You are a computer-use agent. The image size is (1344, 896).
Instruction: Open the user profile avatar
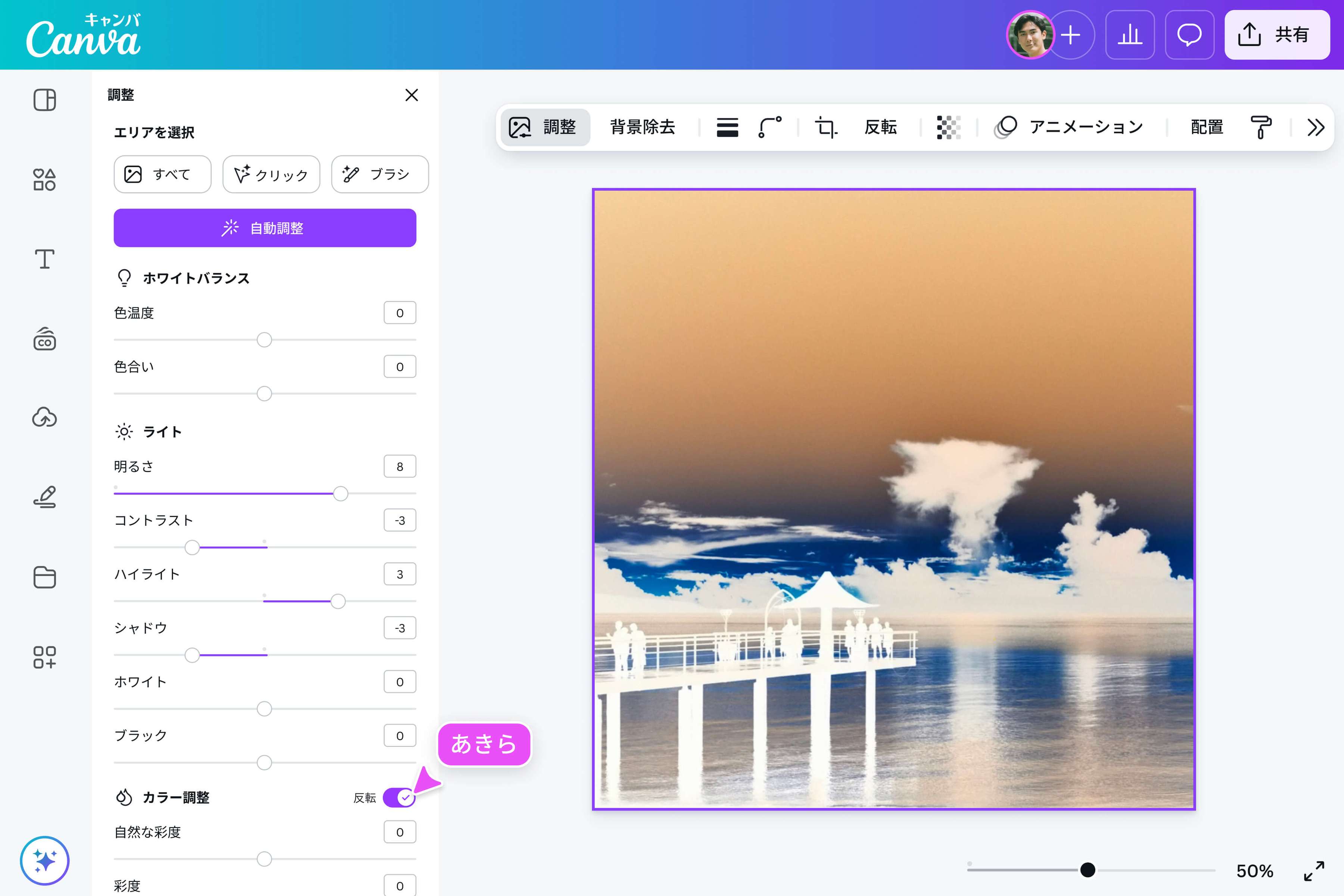point(1030,35)
